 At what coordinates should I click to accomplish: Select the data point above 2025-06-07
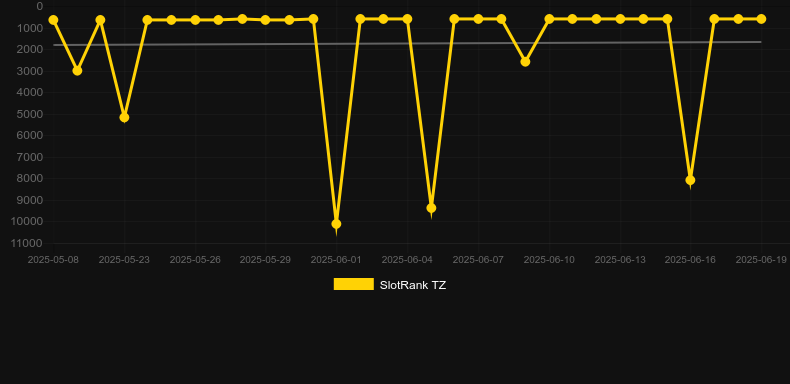pos(478,19)
